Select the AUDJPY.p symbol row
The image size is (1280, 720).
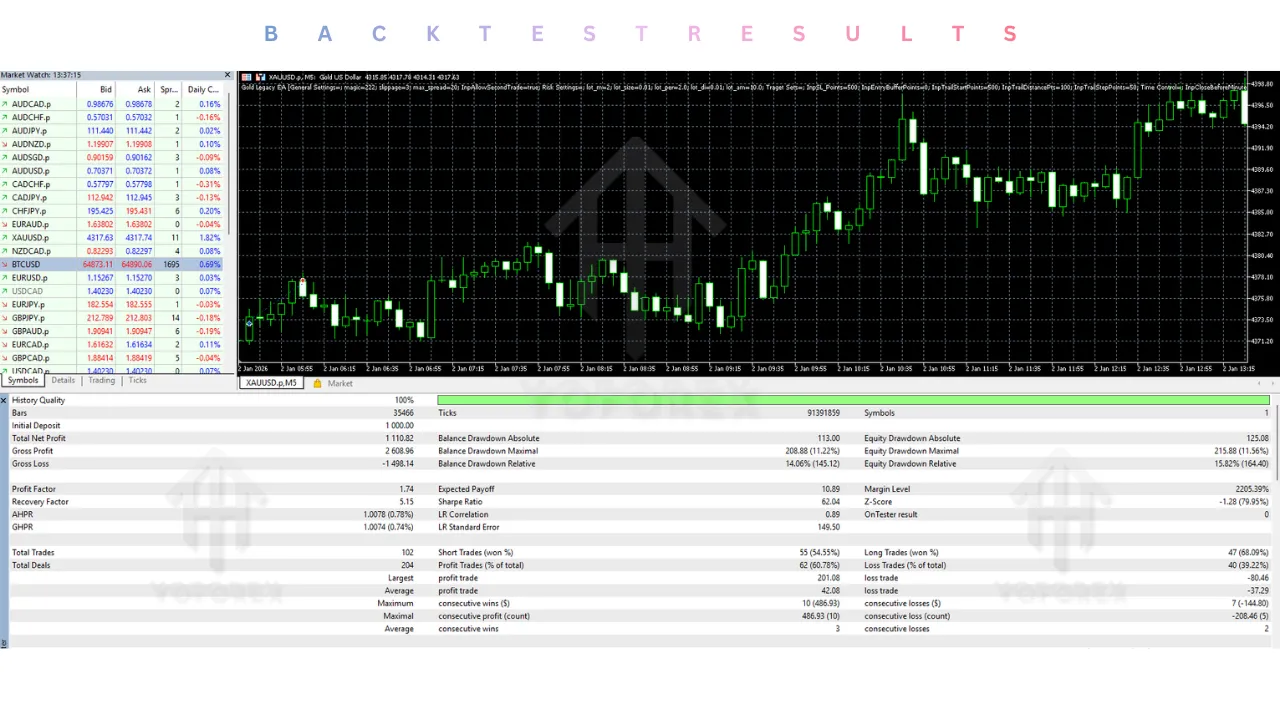(112, 131)
